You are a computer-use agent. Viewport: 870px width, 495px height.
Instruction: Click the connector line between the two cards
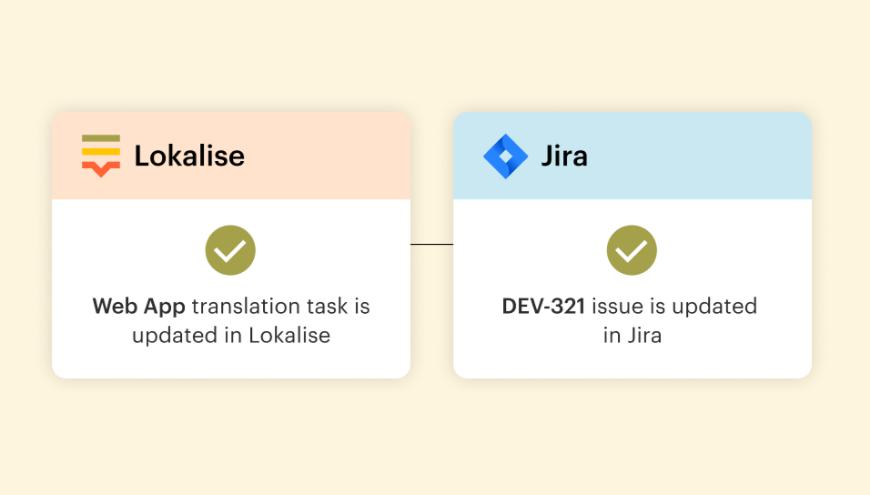pyautogui.click(x=431, y=244)
